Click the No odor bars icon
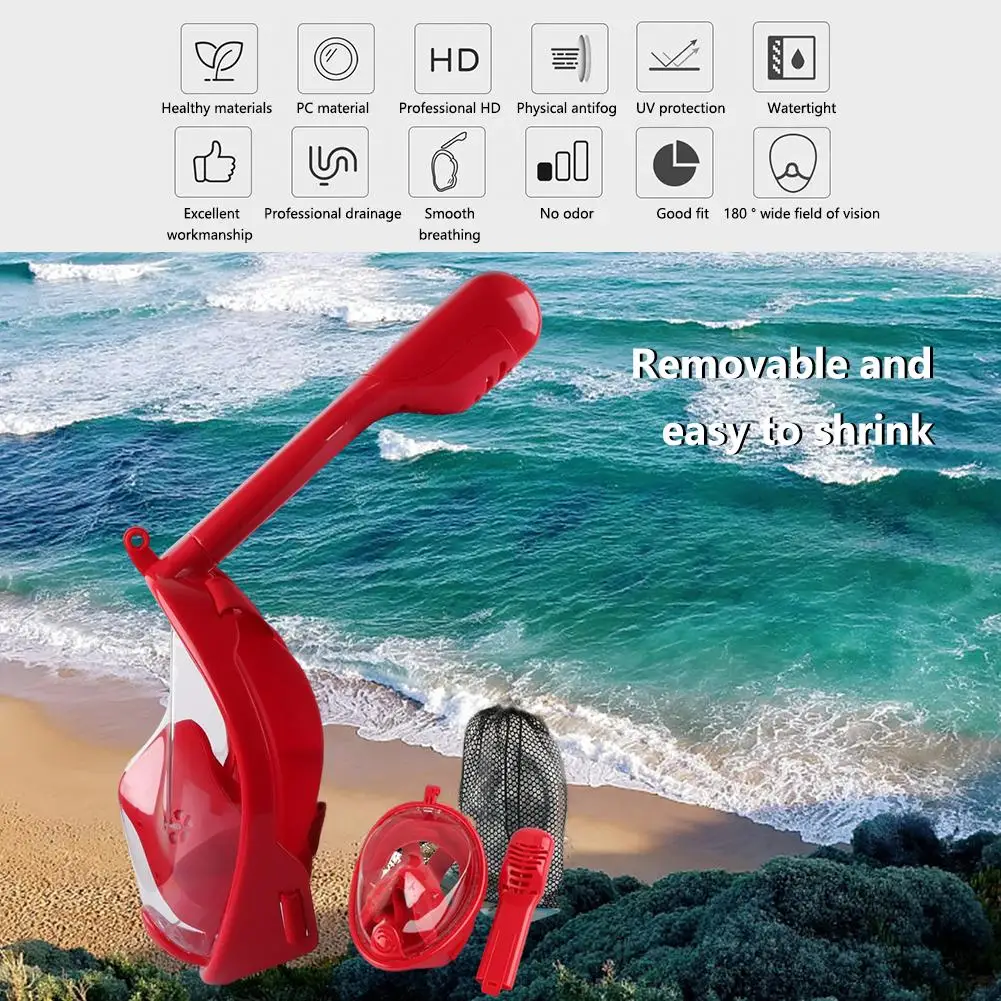This screenshot has height=1001, width=1001. click(x=564, y=162)
